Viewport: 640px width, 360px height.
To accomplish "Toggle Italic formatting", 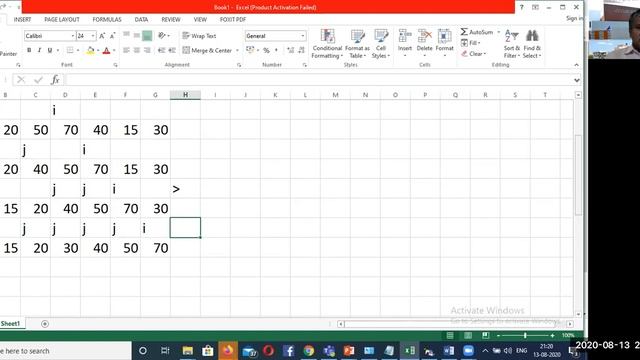I will click(39, 50).
